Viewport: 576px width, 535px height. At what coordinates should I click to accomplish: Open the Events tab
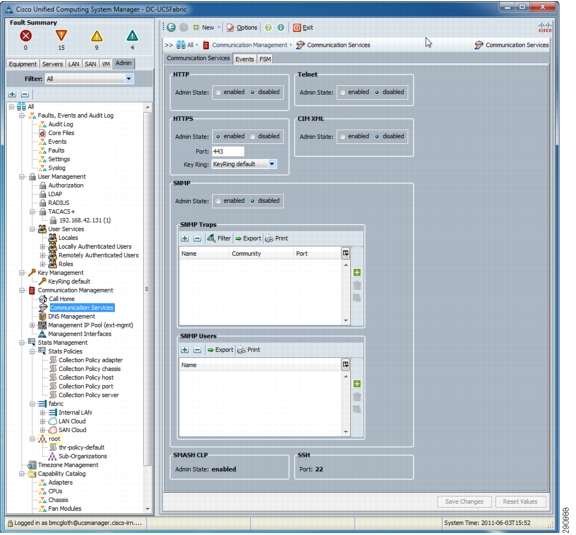point(245,59)
